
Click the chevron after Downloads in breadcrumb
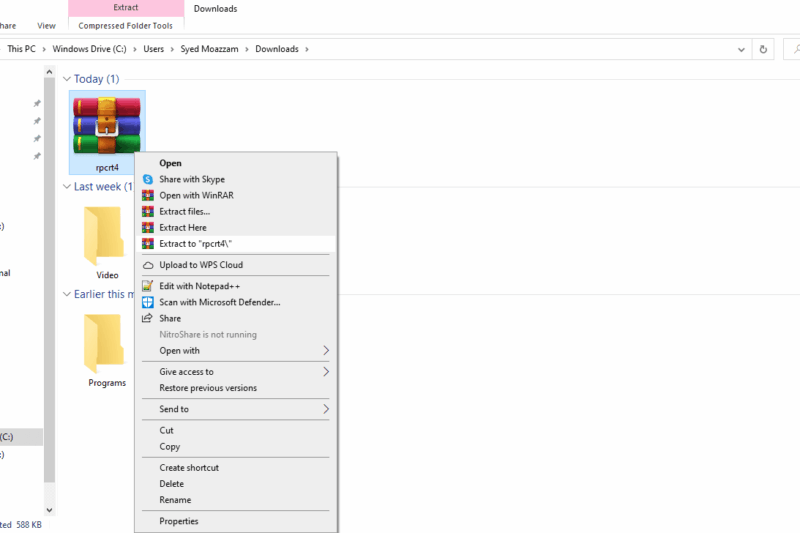pyautogui.click(x=307, y=49)
